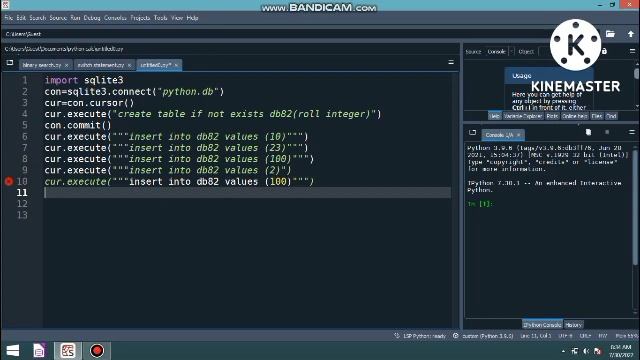Open the IPython console options menu
The image size is (640, 360).
632,132
